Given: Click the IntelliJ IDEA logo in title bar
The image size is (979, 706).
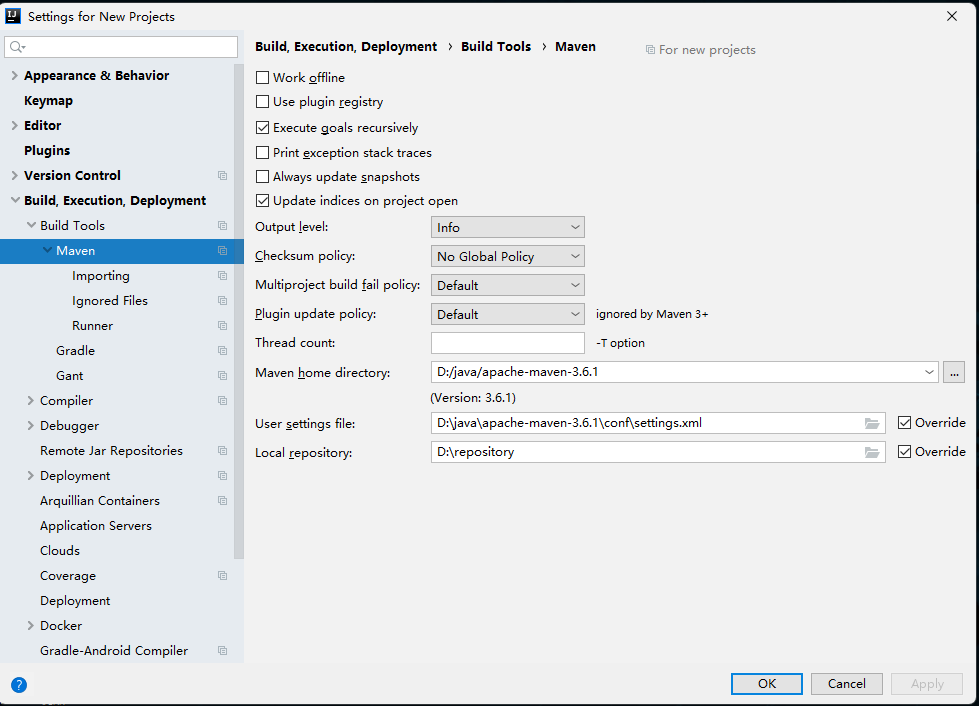Looking at the screenshot, I should click(12, 16).
